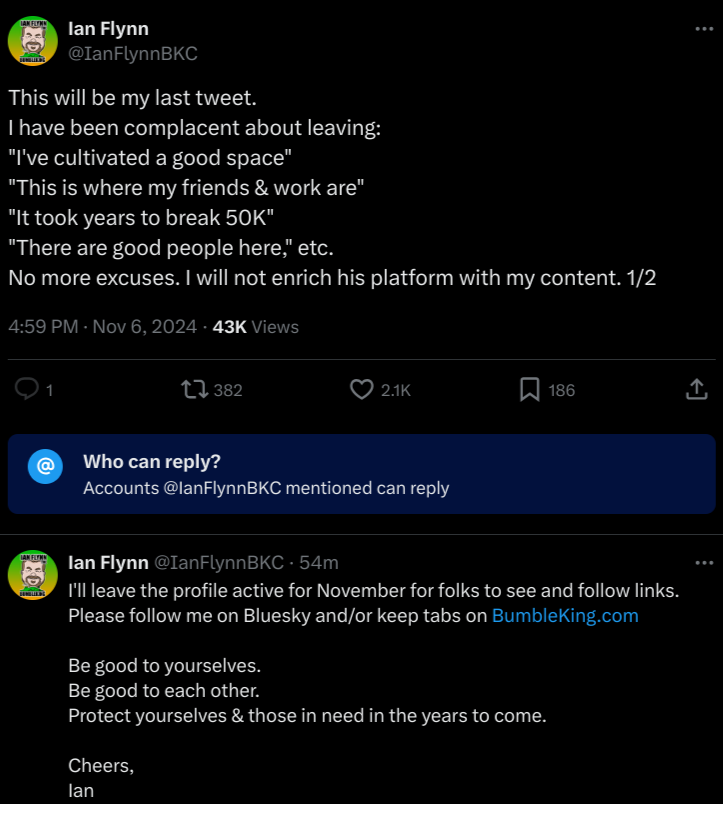Click the Ian Flynn display name at top
The image size is (723, 832).
tap(108, 29)
